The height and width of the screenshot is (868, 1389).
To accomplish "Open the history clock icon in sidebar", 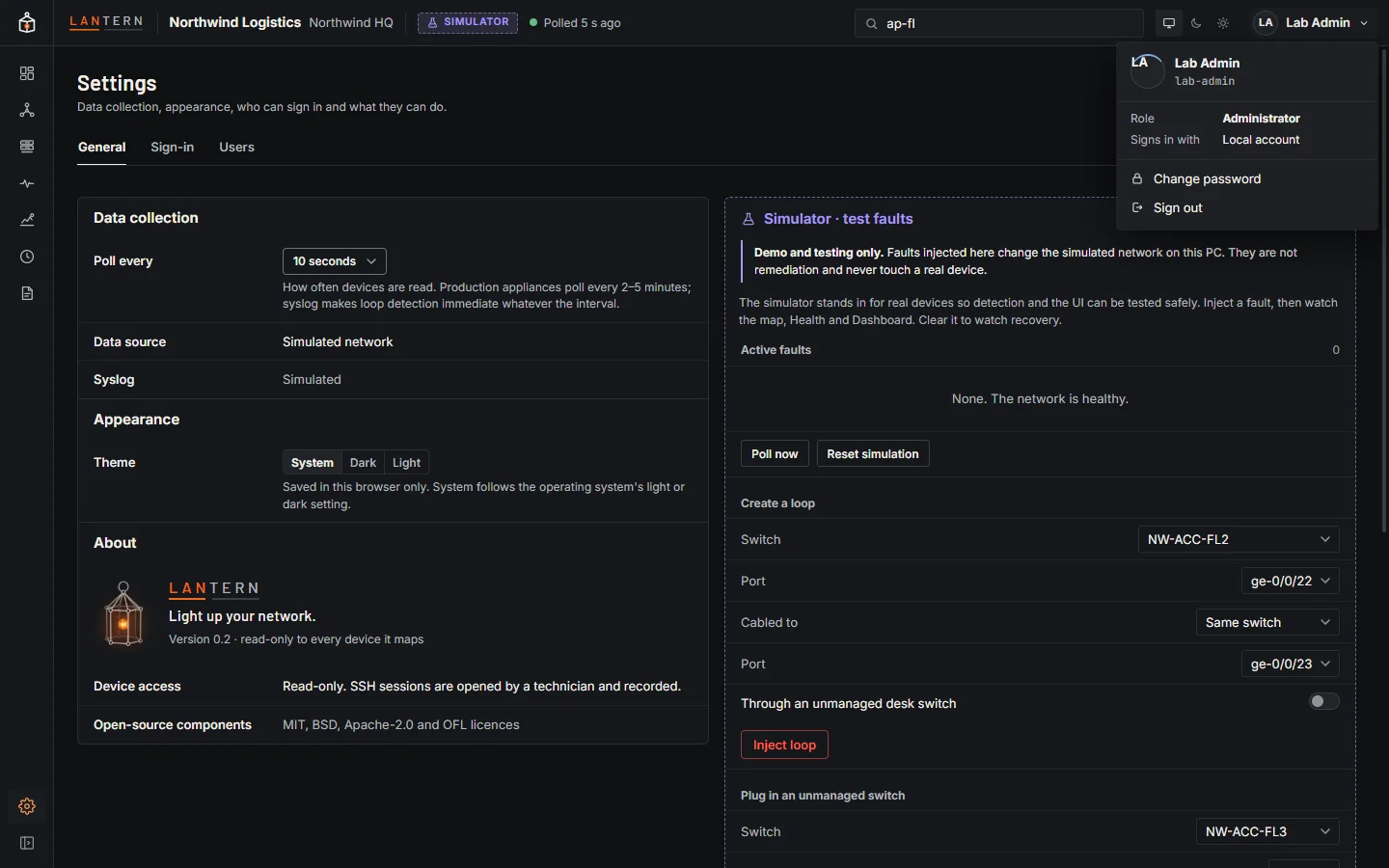I will pyautogui.click(x=27, y=257).
